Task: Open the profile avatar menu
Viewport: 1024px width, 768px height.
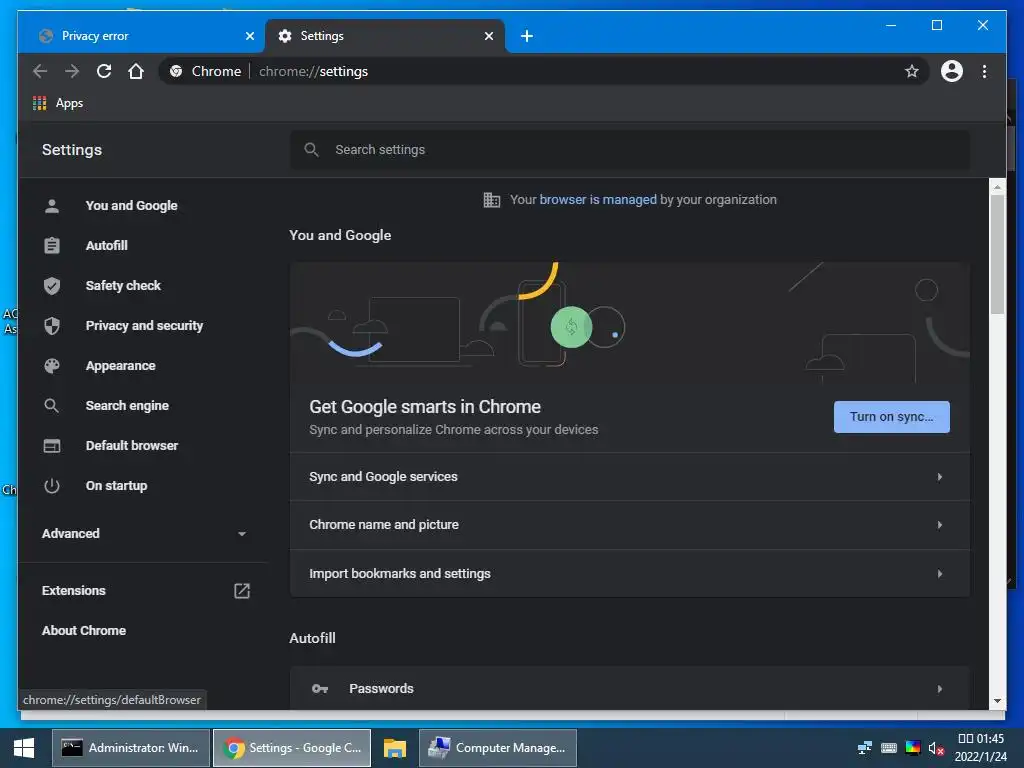Action: click(x=952, y=71)
